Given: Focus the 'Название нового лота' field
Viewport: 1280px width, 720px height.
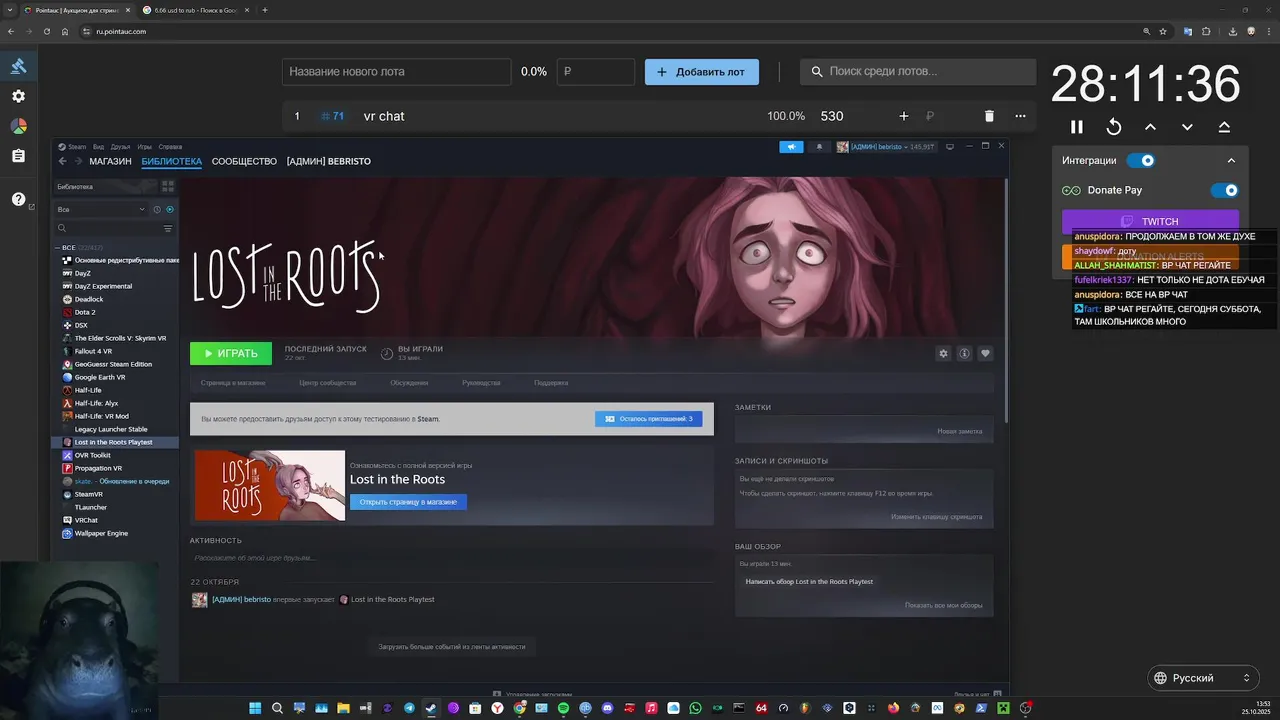Looking at the screenshot, I should click(397, 72).
